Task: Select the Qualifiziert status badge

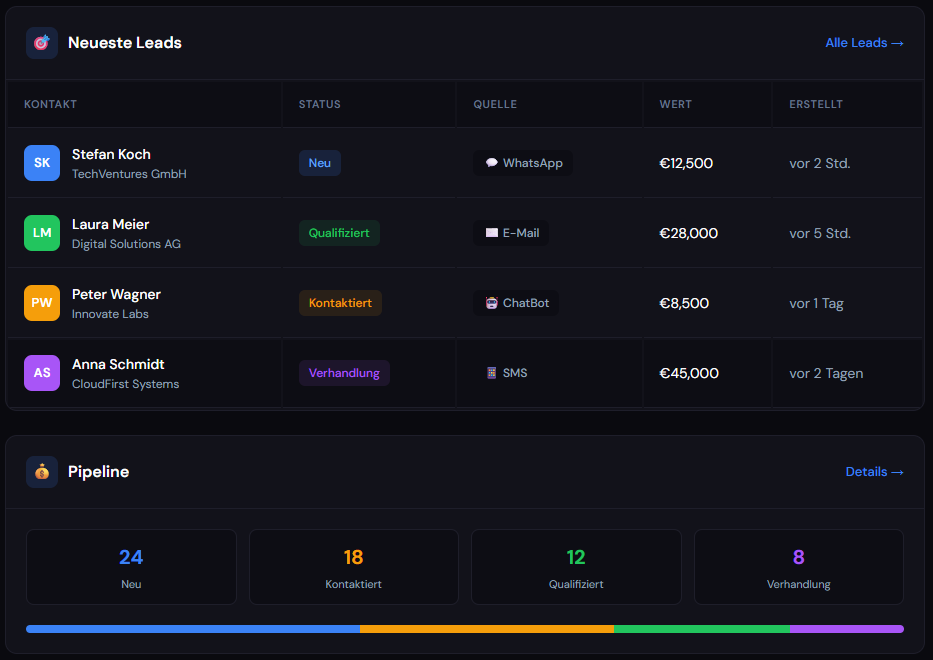Action: (339, 233)
